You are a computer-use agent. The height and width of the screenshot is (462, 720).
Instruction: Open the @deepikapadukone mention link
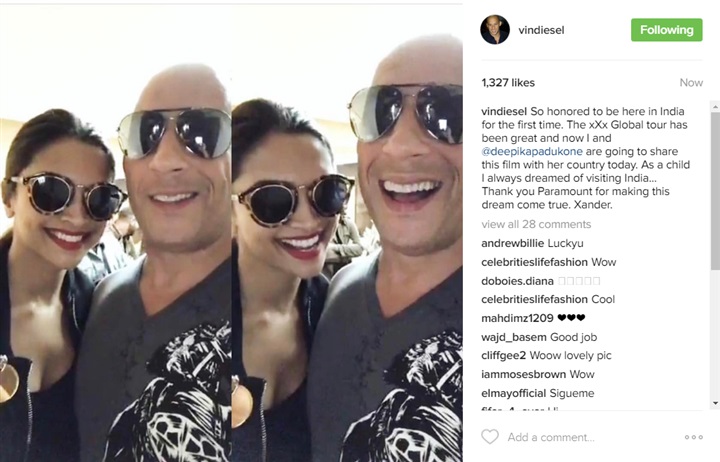(532, 152)
